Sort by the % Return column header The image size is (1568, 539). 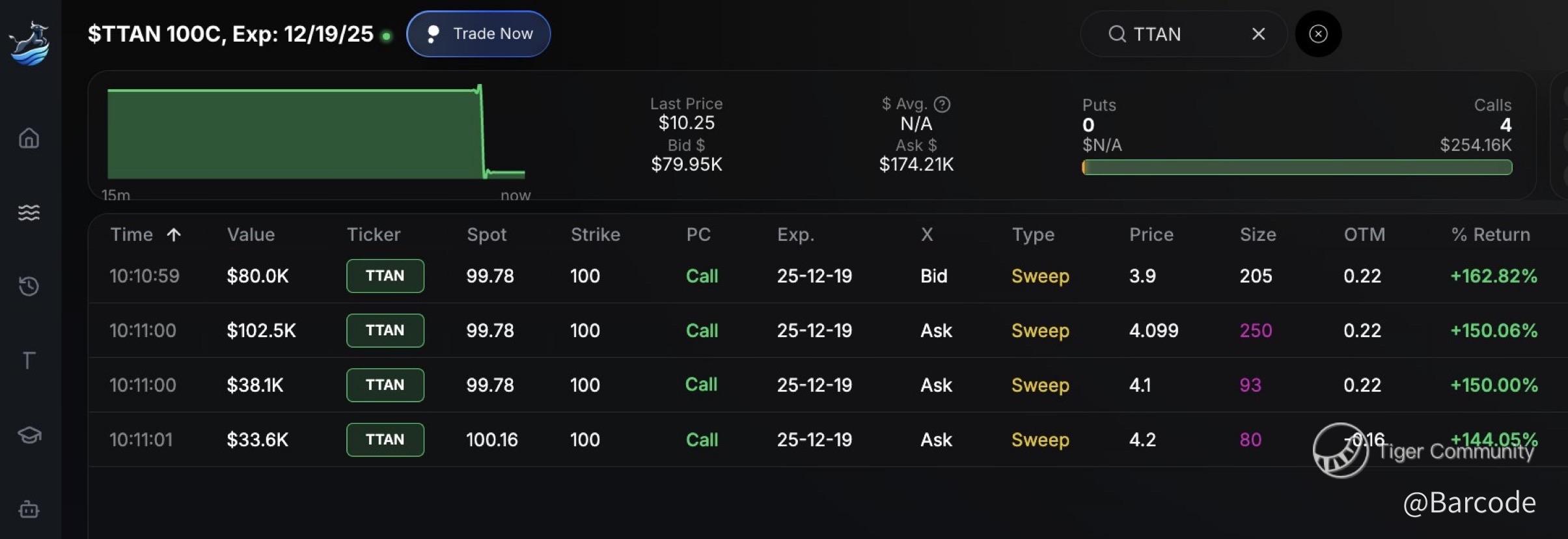[1491, 234]
